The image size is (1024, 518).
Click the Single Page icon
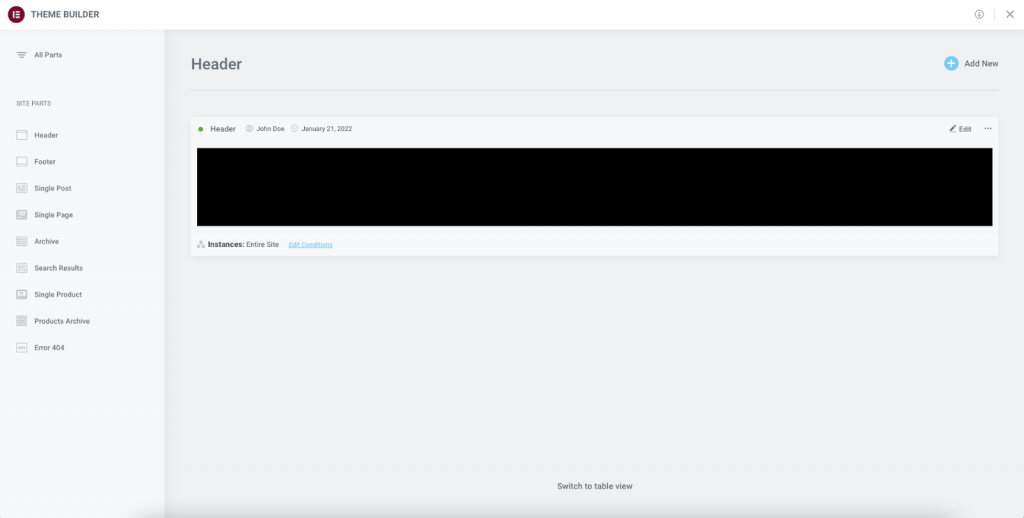[21, 215]
